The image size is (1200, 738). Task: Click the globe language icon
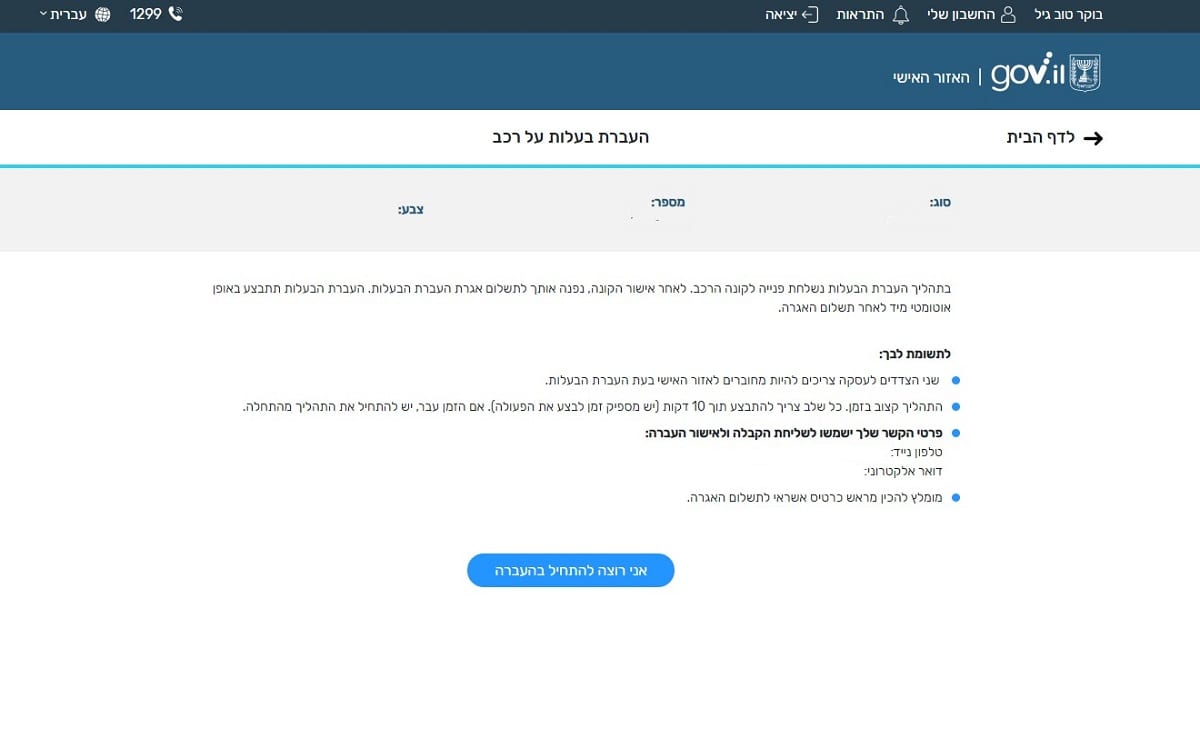(103, 15)
